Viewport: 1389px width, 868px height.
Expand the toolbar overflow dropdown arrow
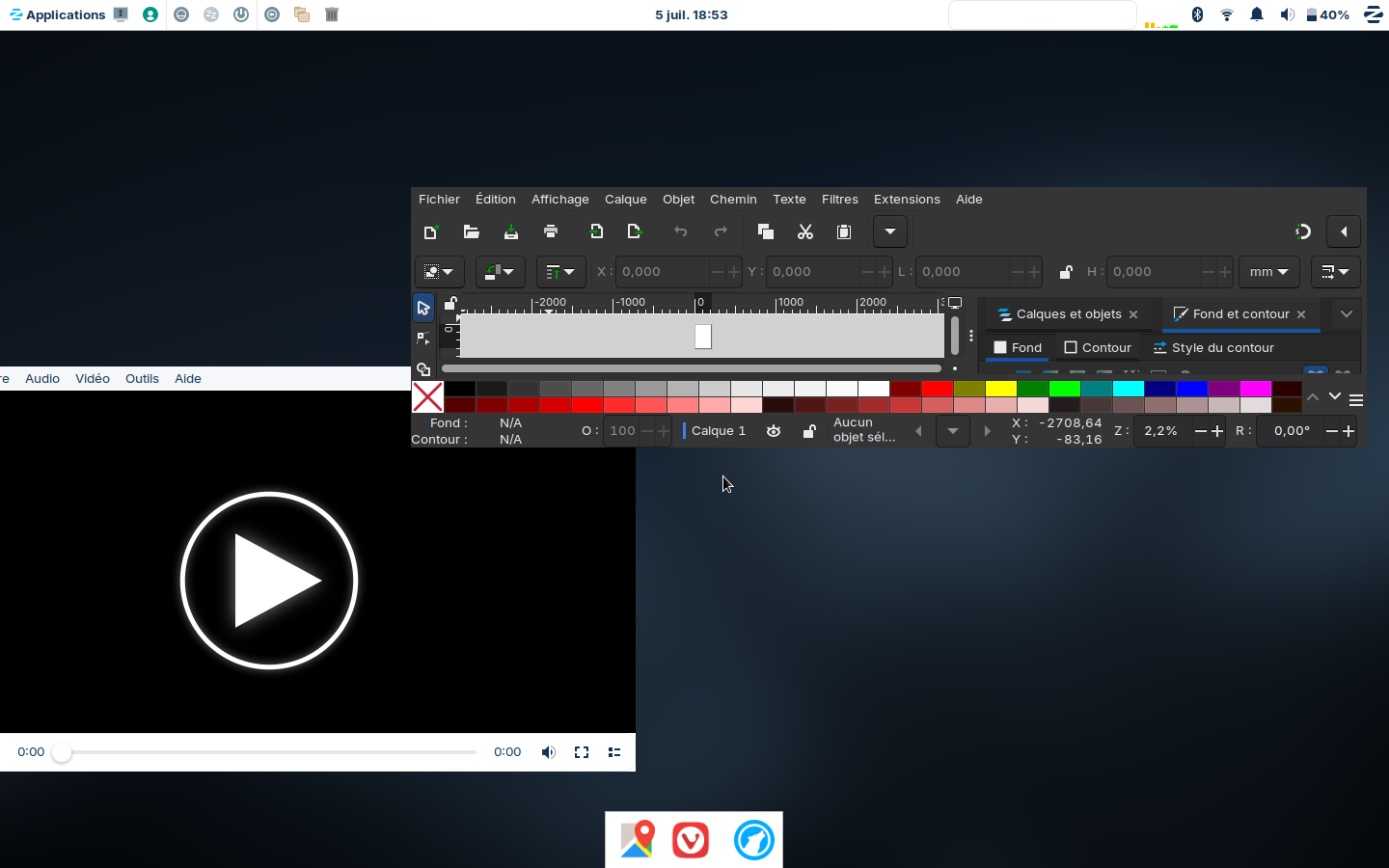click(x=889, y=231)
